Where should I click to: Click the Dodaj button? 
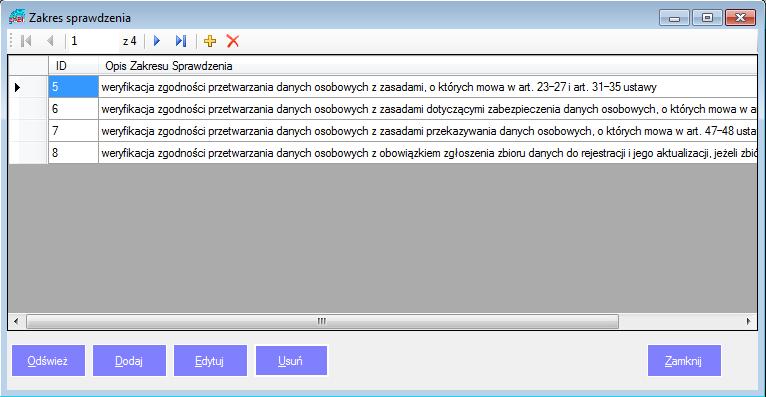pyautogui.click(x=129, y=361)
